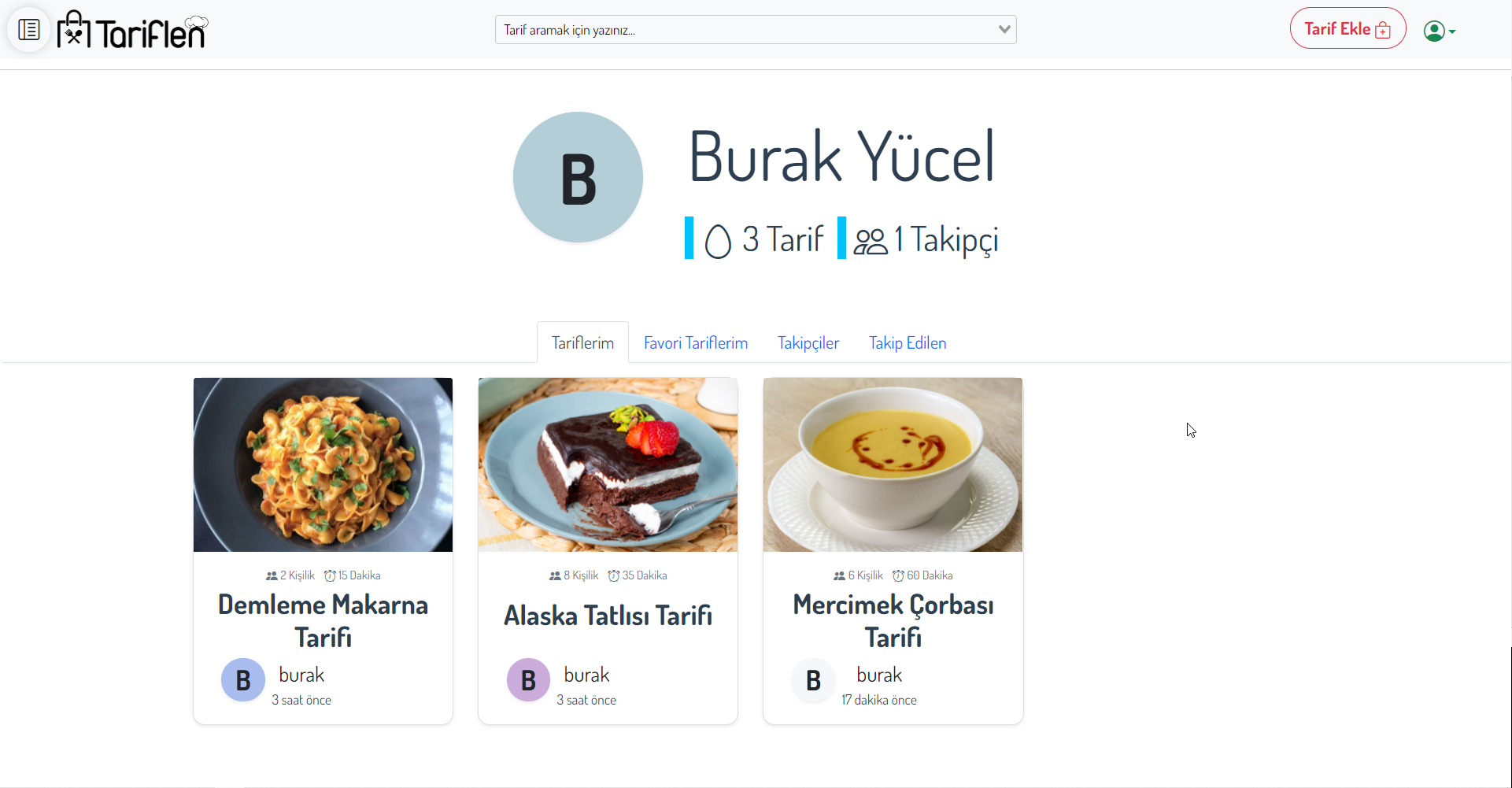Click the Tarif Ekle button

pyautogui.click(x=1347, y=29)
